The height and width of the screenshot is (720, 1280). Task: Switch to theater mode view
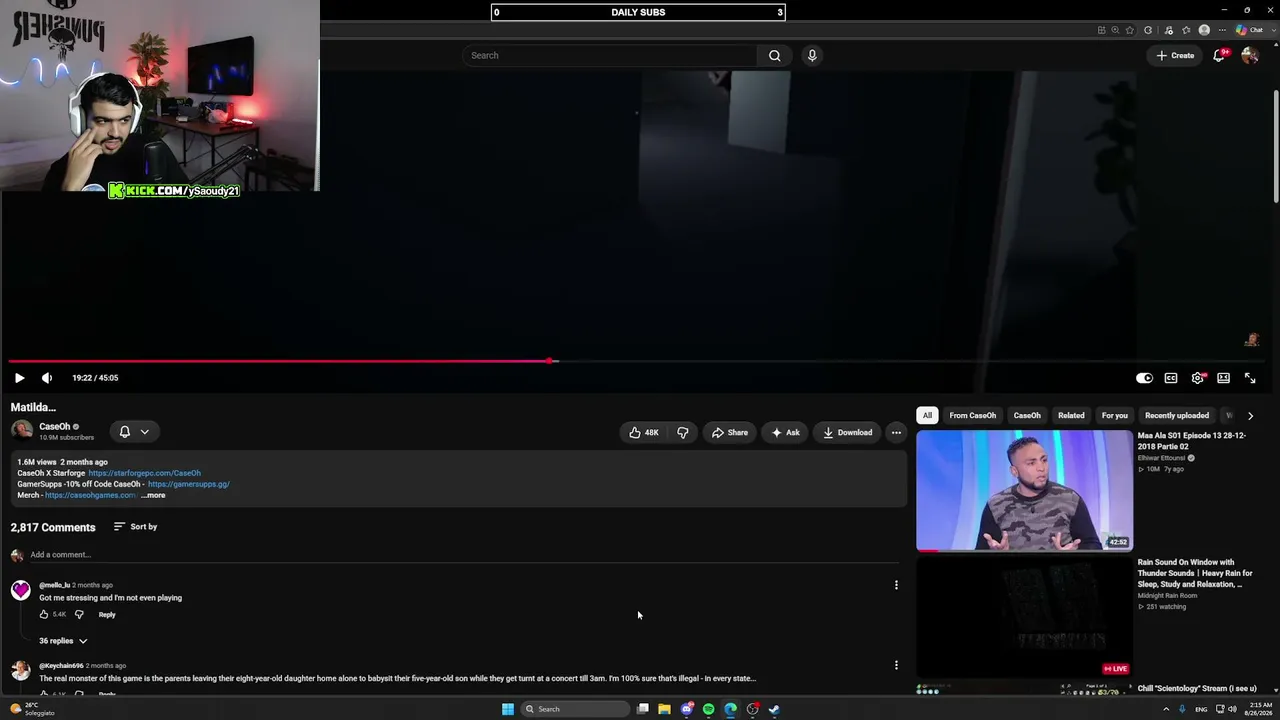tap(1223, 378)
